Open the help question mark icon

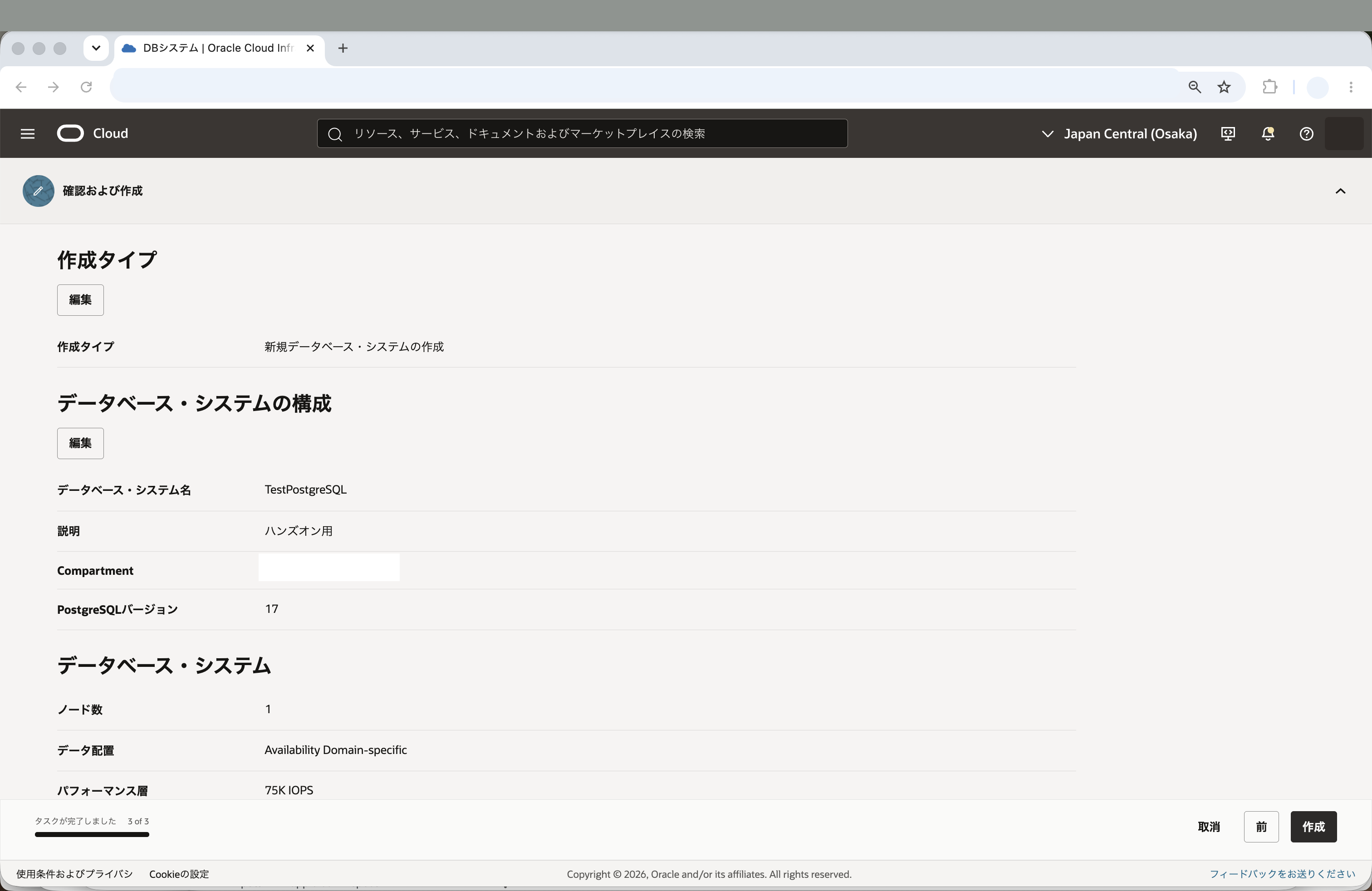[x=1306, y=134]
